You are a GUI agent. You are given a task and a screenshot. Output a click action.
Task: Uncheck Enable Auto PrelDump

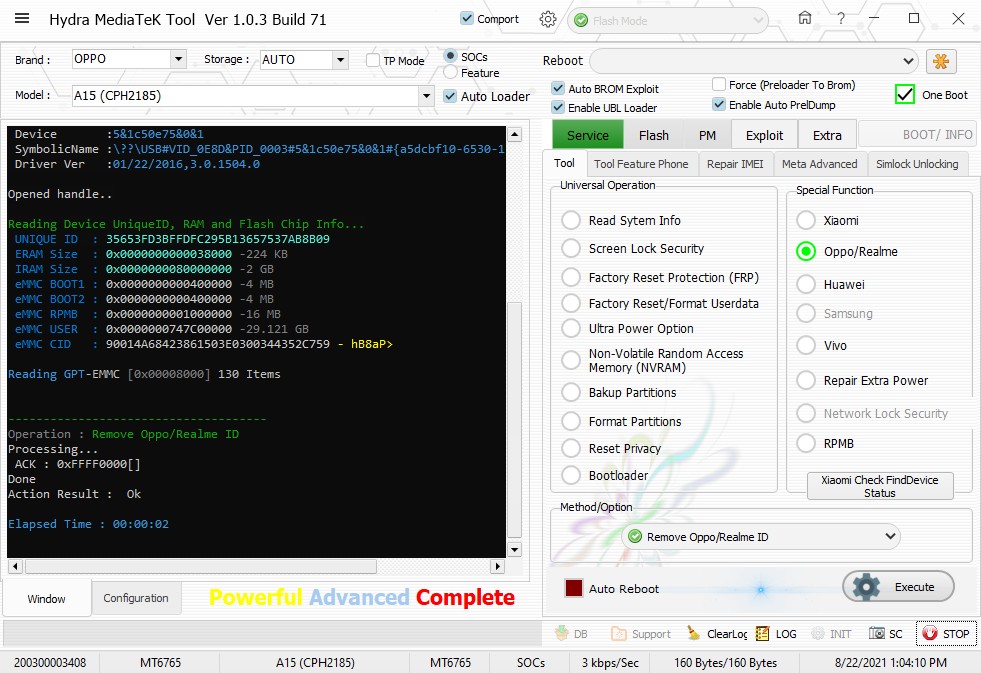[719, 104]
